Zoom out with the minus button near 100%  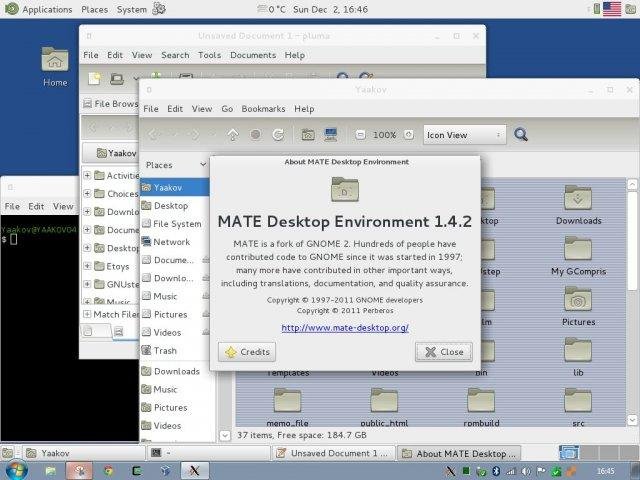(x=360, y=135)
